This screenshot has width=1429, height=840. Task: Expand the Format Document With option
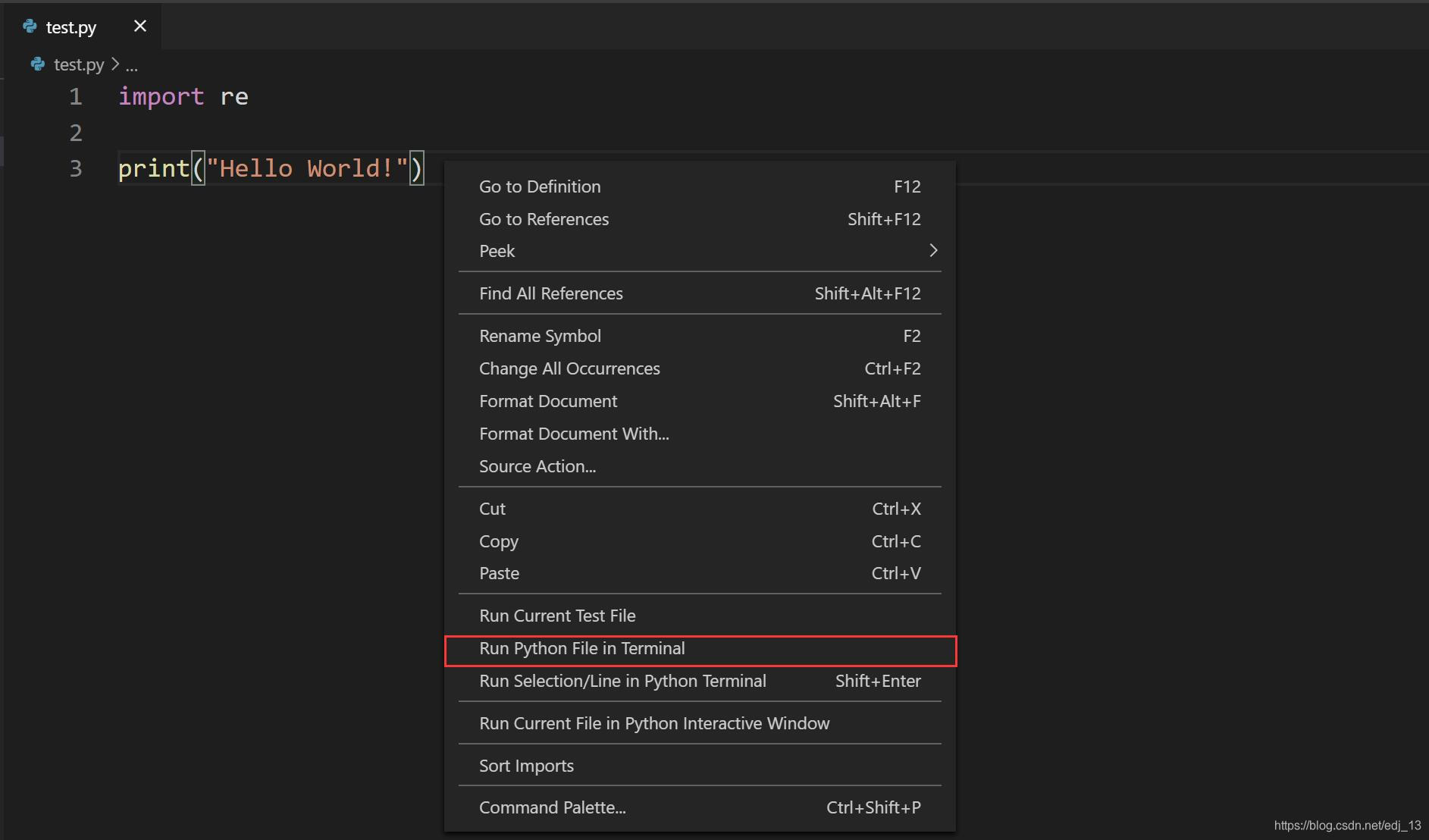[574, 433]
